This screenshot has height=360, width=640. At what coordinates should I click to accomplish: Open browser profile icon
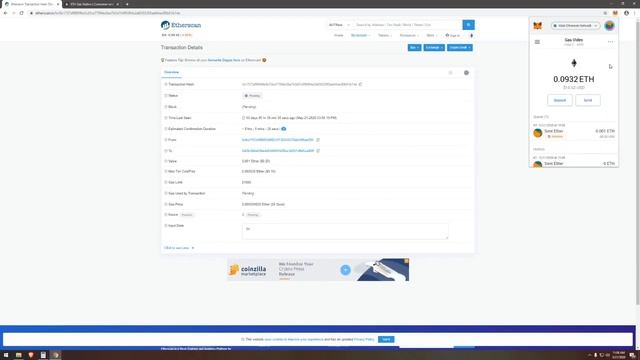point(626,13)
